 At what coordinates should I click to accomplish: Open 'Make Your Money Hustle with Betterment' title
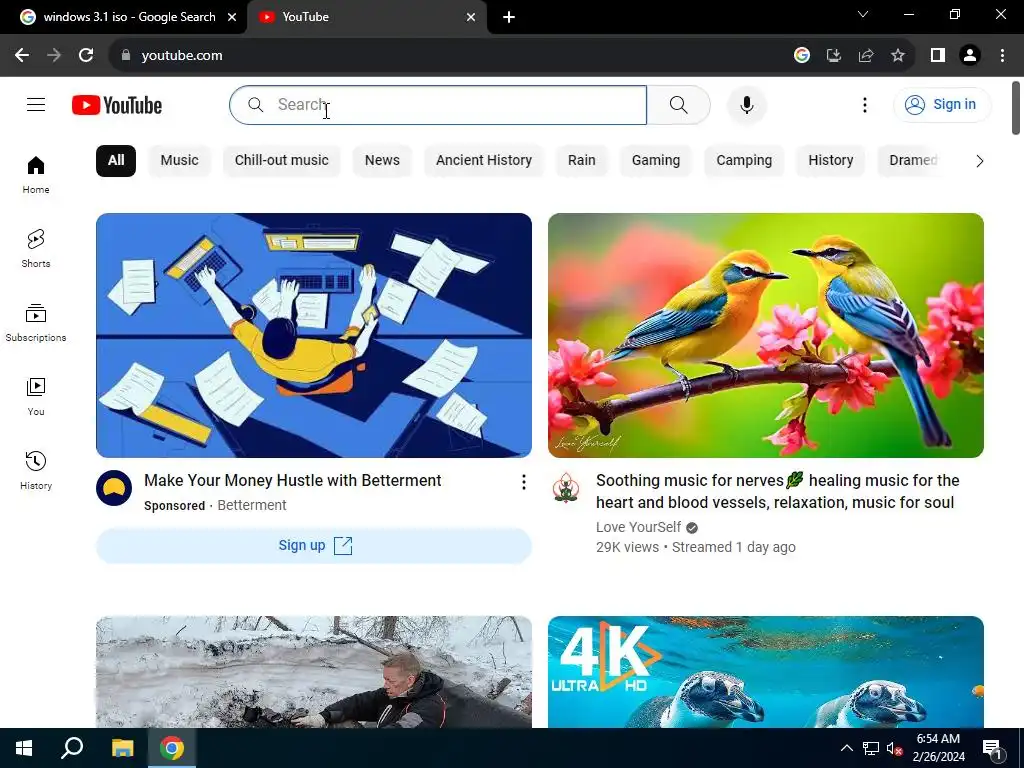coord(293,481)
